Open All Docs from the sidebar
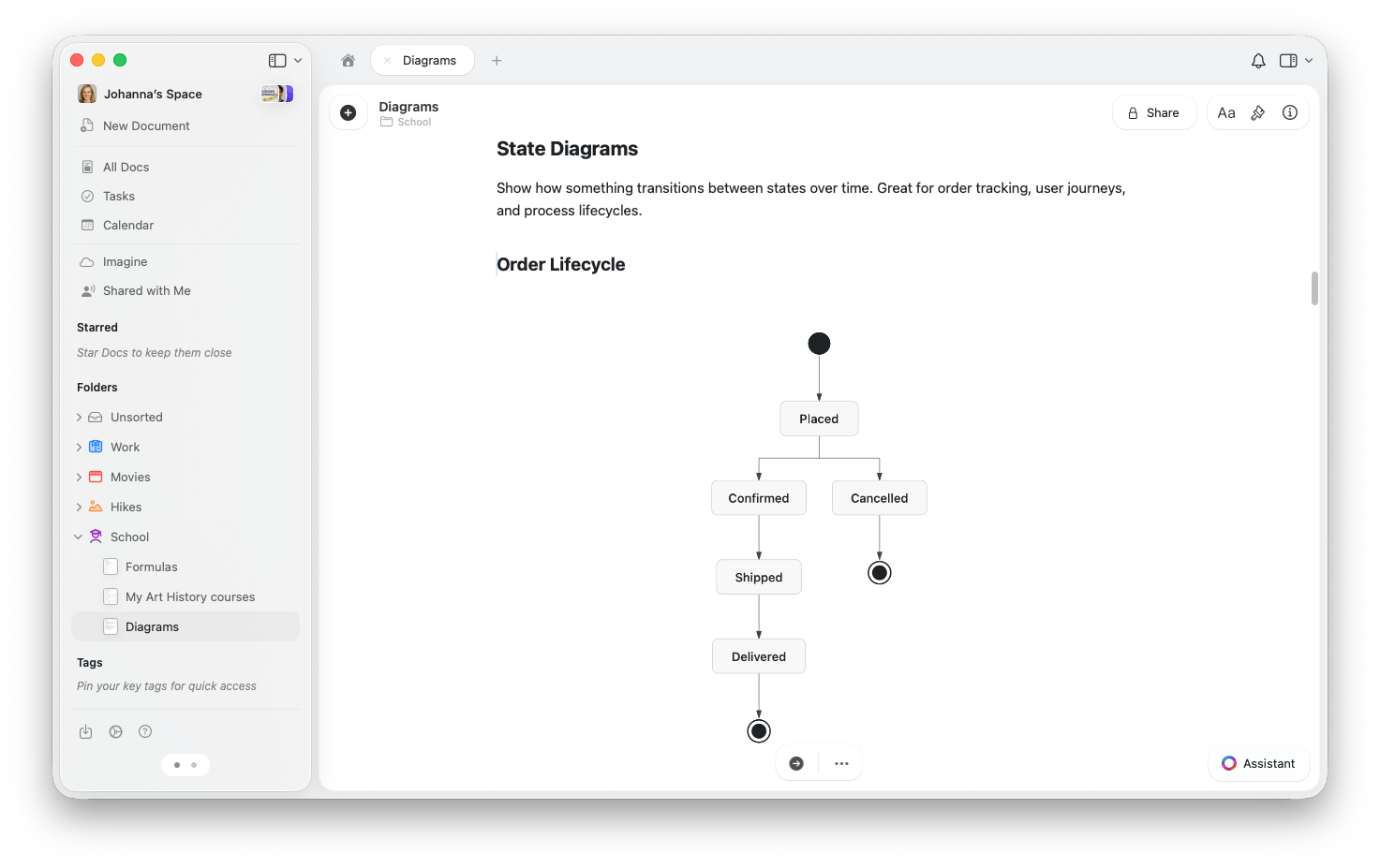 pos(126,167)
